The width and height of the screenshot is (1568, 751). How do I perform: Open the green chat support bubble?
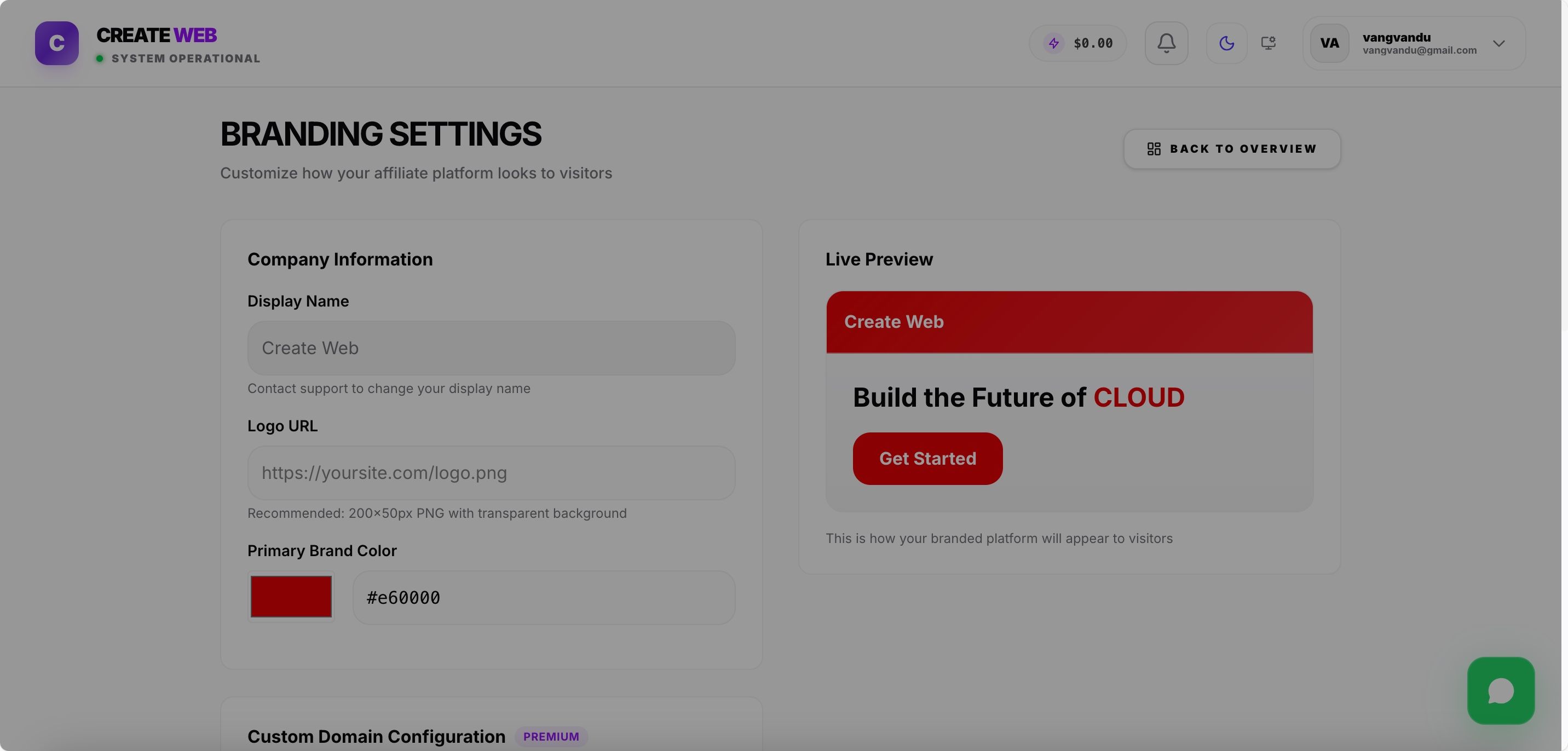pos(1501,691)
